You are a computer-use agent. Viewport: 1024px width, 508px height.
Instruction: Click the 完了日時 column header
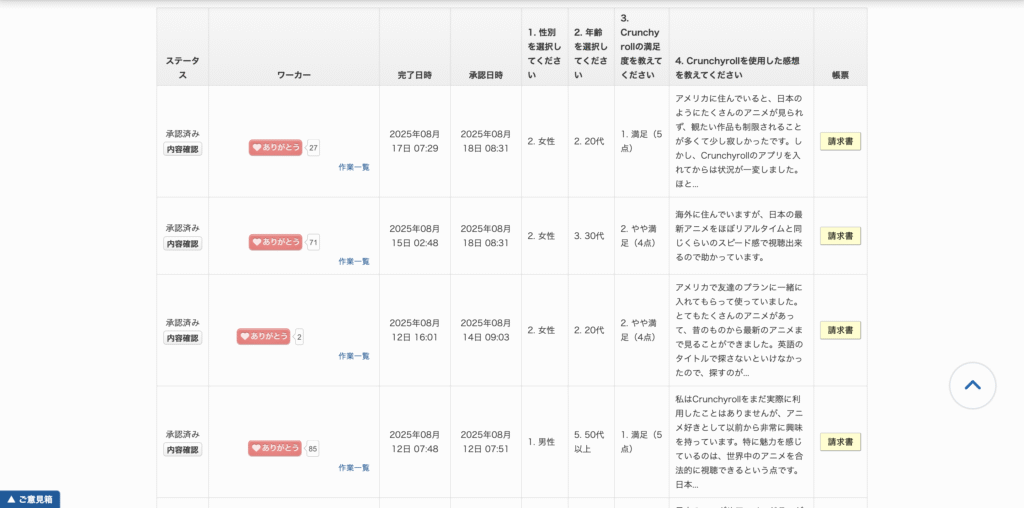pos(414,75)
